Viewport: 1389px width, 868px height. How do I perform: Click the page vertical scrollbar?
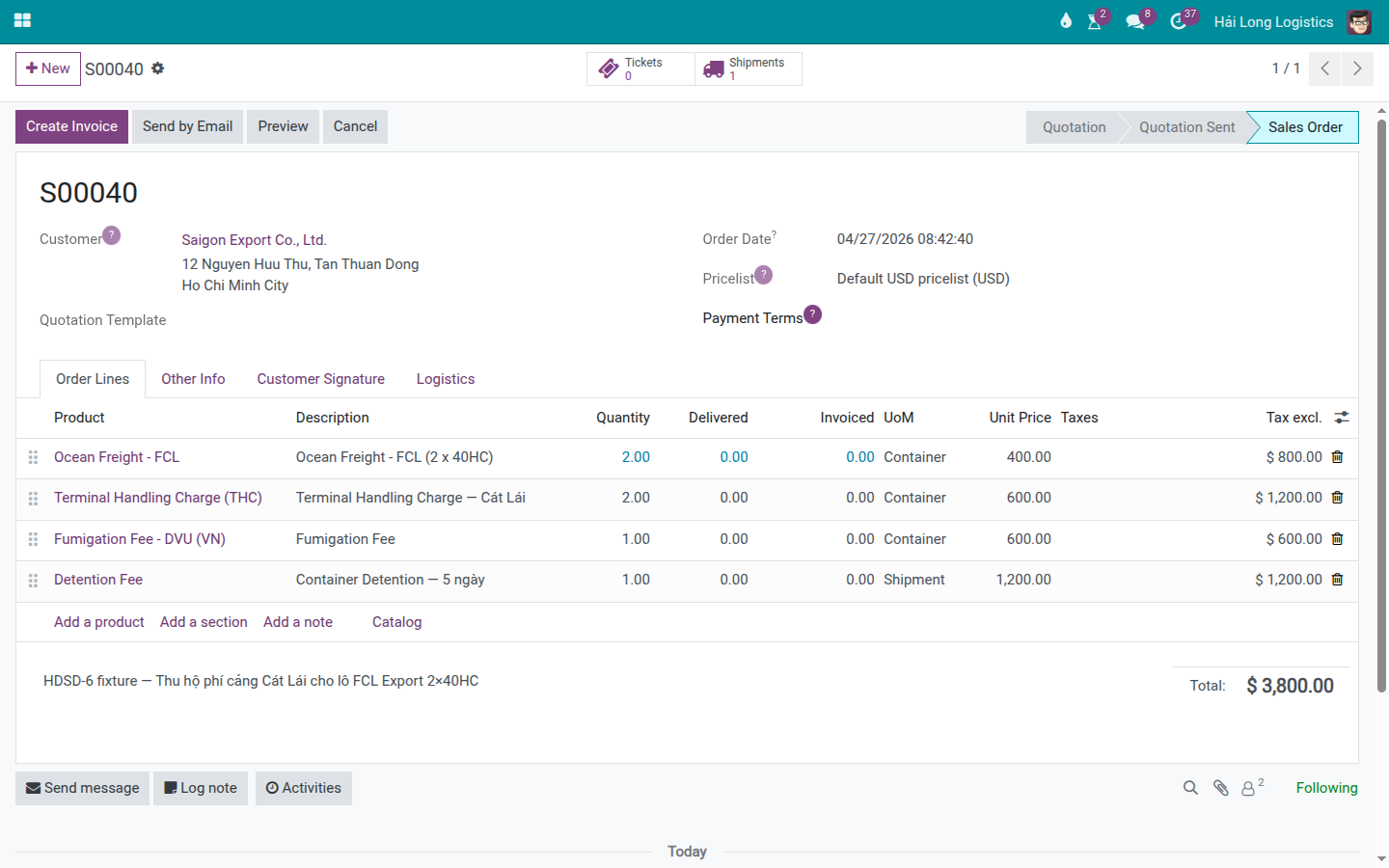point(1381,405)
